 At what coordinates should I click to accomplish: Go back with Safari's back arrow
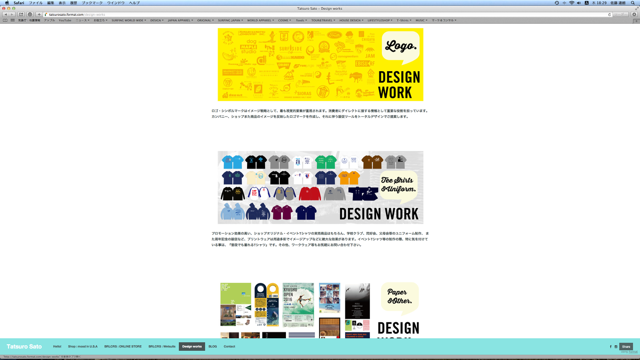pos(6,14)
